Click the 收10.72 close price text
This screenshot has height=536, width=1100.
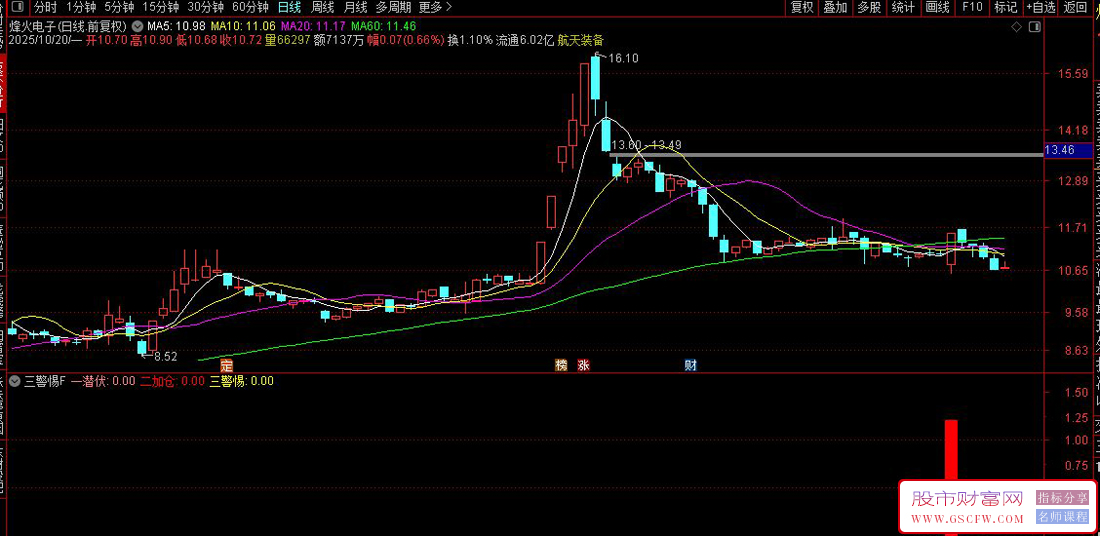point(241,40)
